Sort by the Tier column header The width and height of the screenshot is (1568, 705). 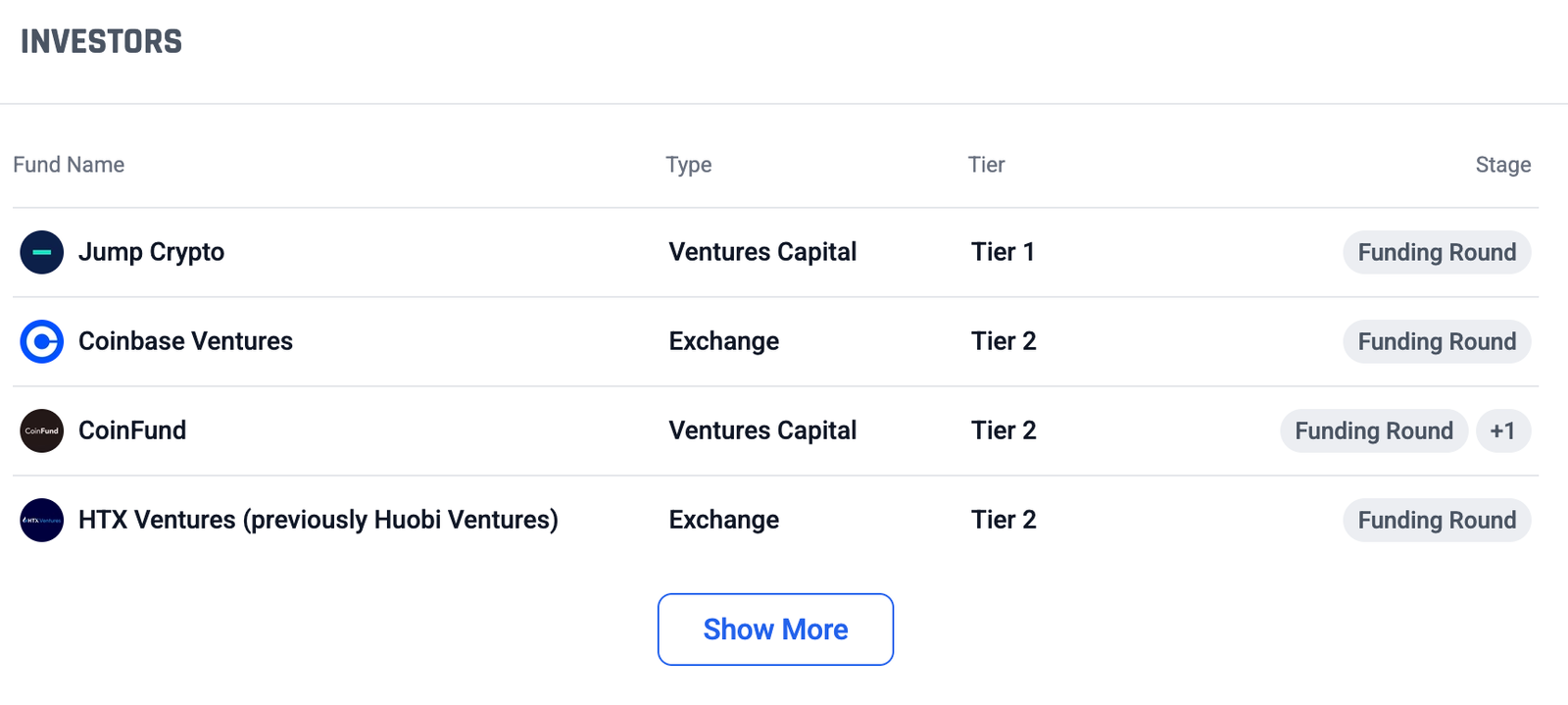click(x=987, y=165)
